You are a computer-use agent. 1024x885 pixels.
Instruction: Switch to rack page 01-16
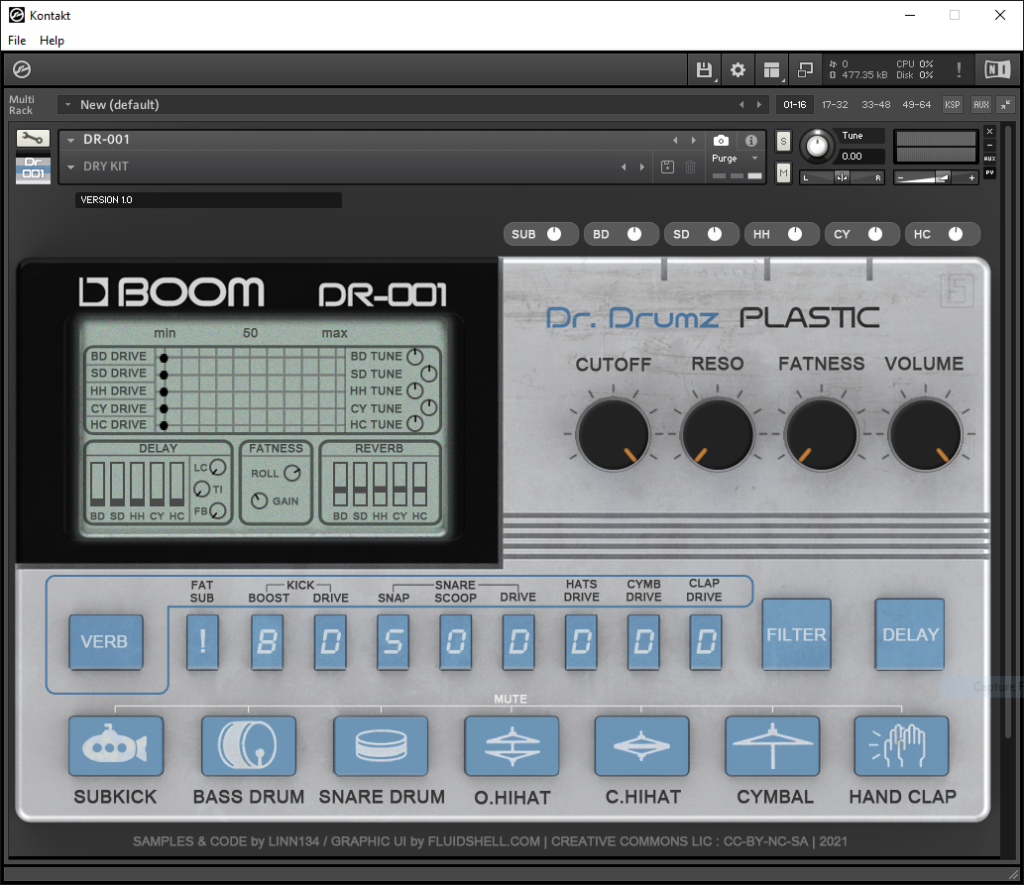795,105
